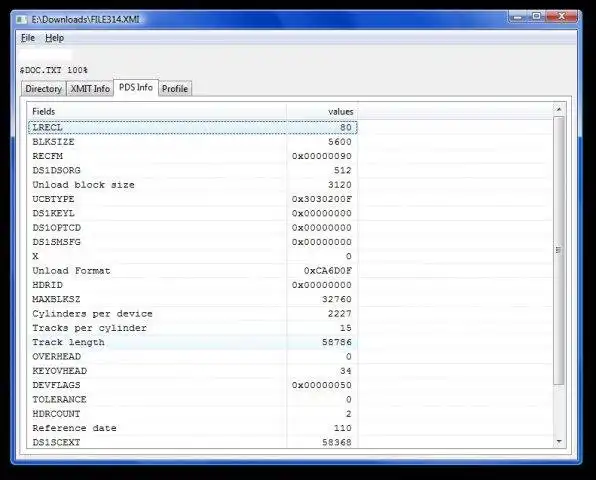This screenshot has height=480, width=596.
Task: Click the value 0x00000050
Action: [x=322, y=385]
